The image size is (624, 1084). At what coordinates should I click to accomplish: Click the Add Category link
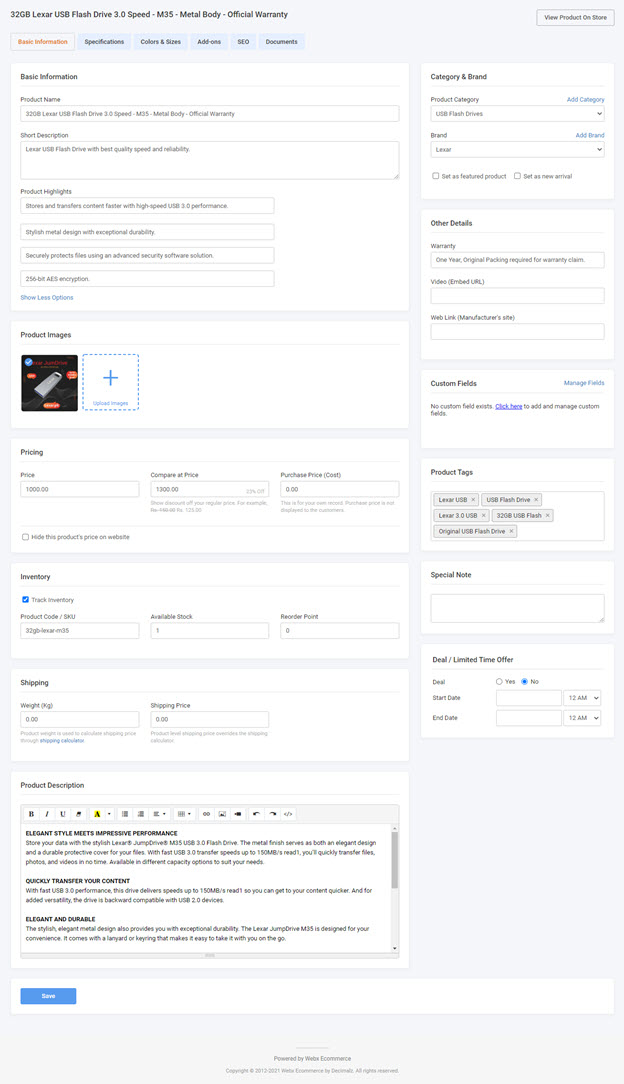point(585,100)
